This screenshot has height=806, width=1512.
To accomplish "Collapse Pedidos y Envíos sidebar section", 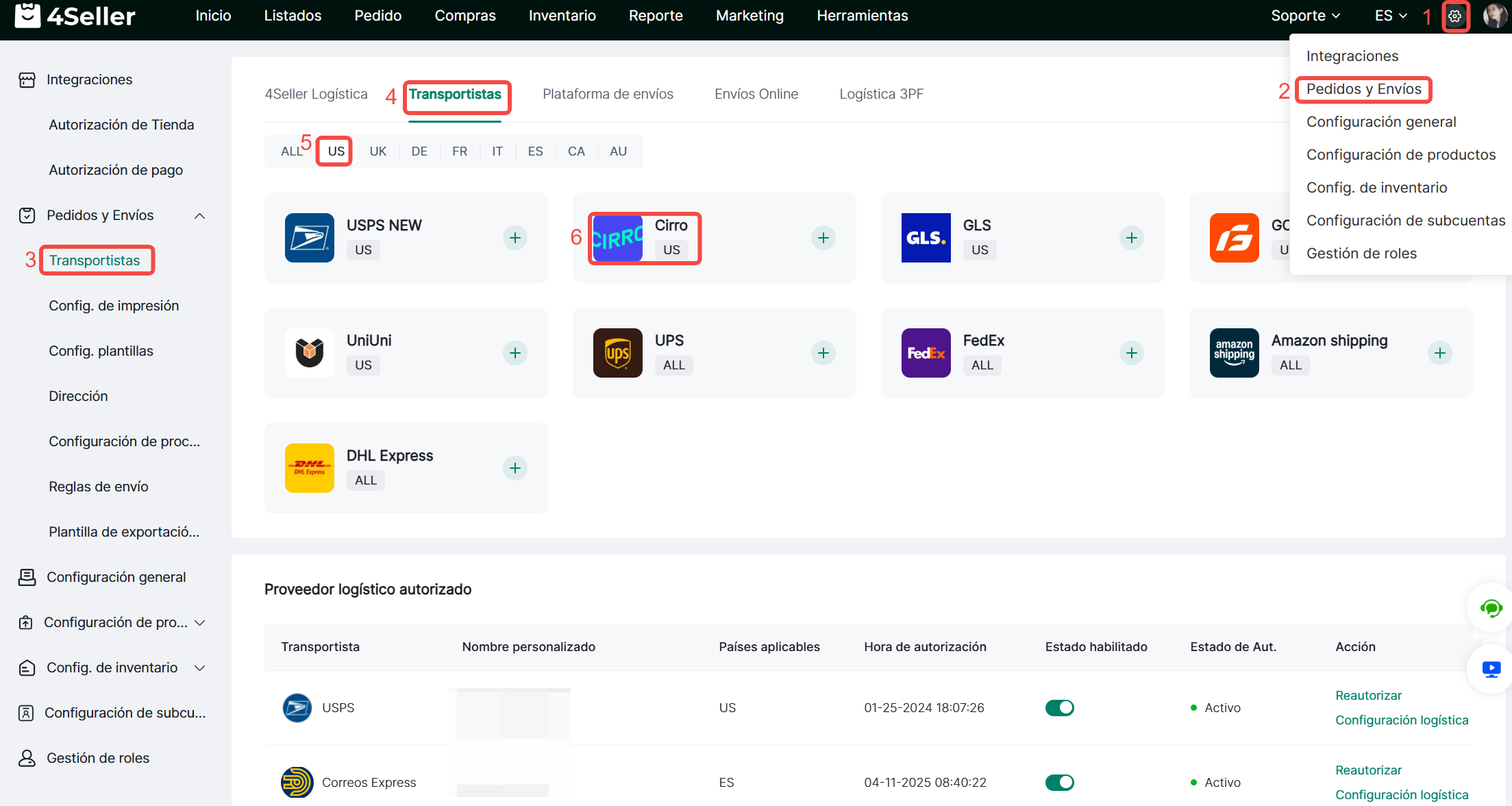I will tap(199, 216).
